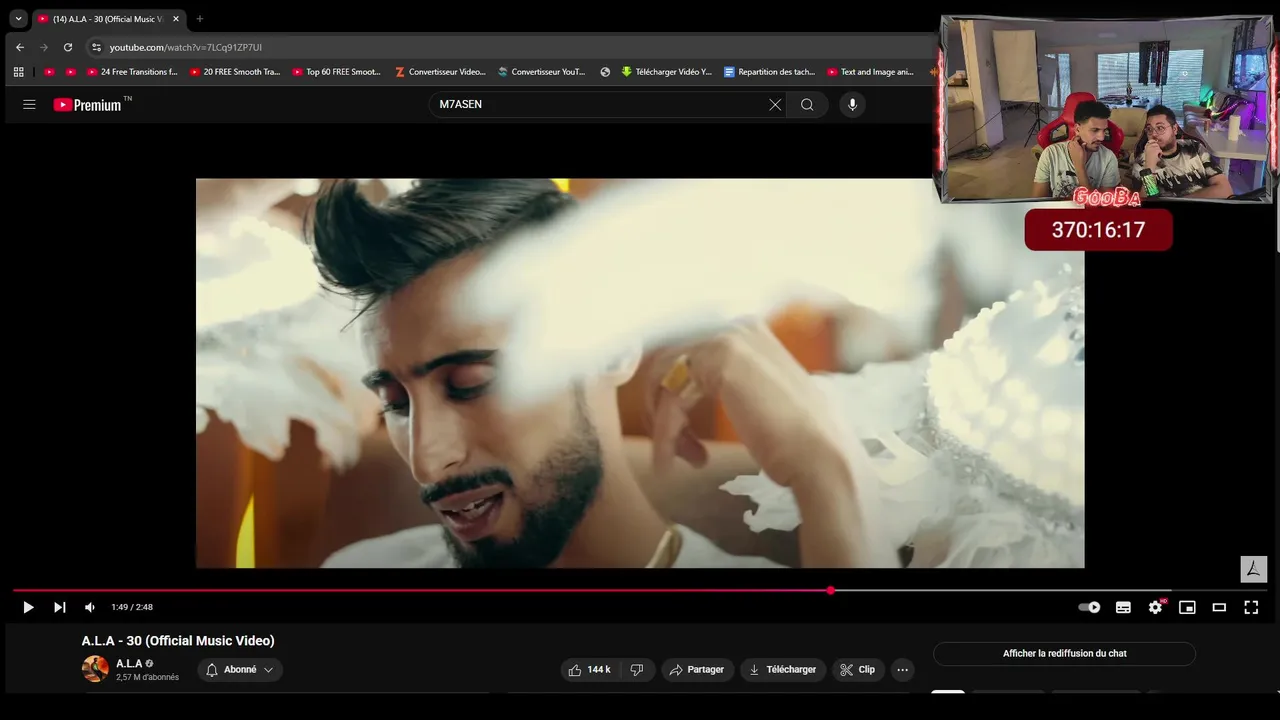The image size is (1280, 720).
Task: Open the globe icon bookmark
Action: [605, 72]
